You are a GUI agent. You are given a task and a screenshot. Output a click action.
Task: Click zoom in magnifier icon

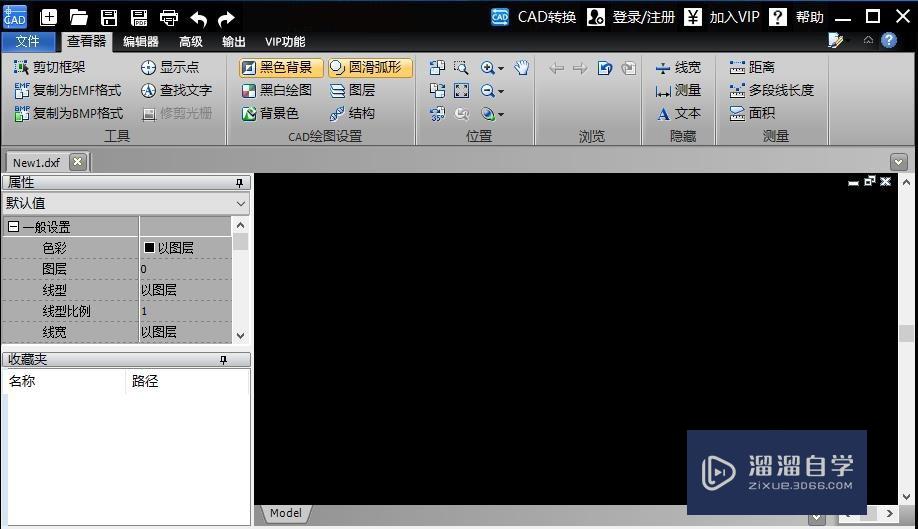pyautogui.click(x=487, y=67)
